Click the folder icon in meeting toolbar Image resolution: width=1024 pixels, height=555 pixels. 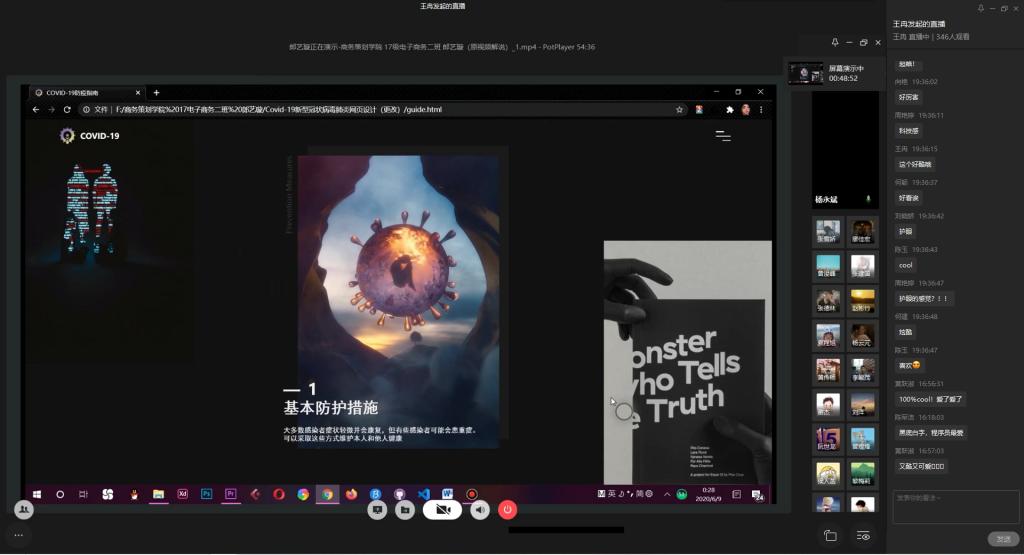pyautogui.click(x=404, y=510)
